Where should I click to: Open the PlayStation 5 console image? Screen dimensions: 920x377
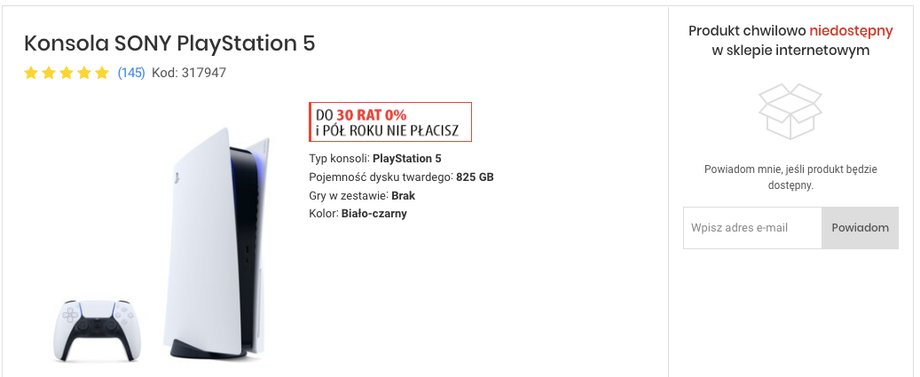(x=217, y=242)
